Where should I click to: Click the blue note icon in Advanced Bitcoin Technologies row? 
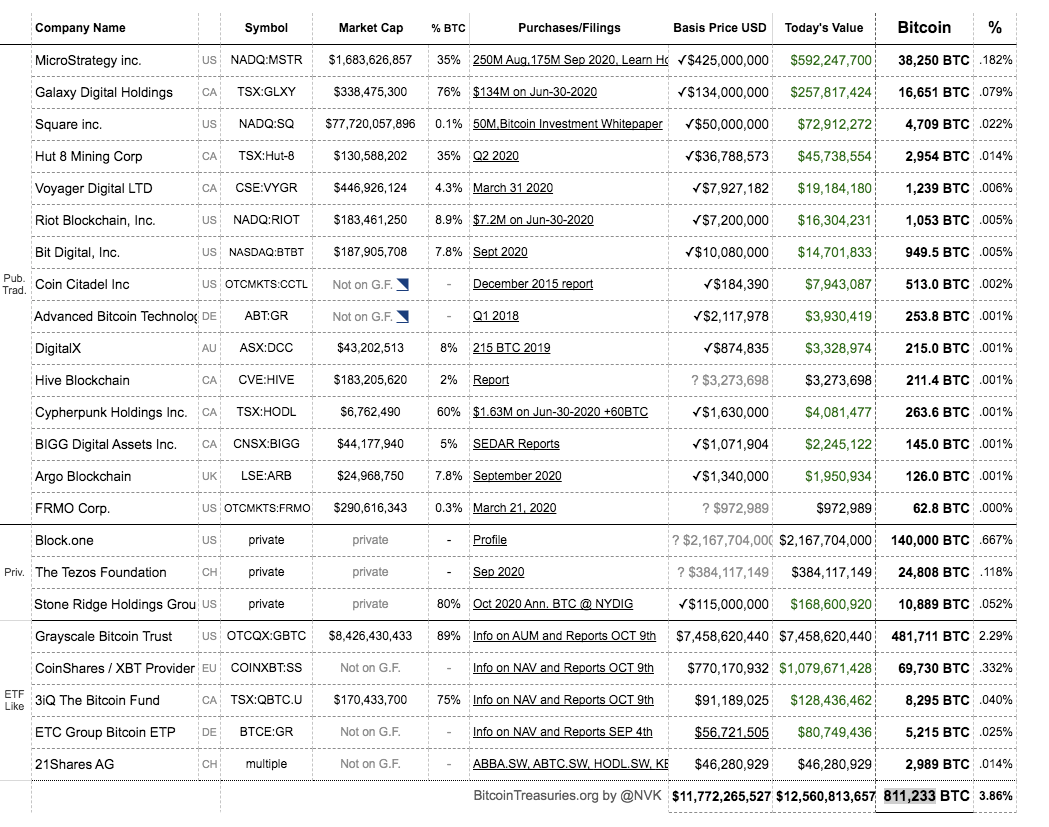402,316
